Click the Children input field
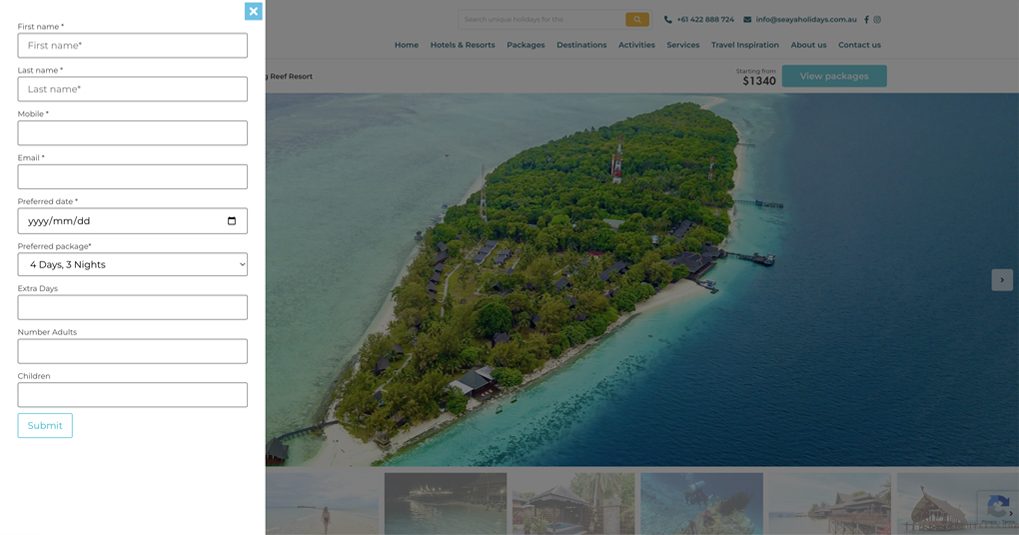Viewport: 1019px width, 535px height. [x=133, y=395]
